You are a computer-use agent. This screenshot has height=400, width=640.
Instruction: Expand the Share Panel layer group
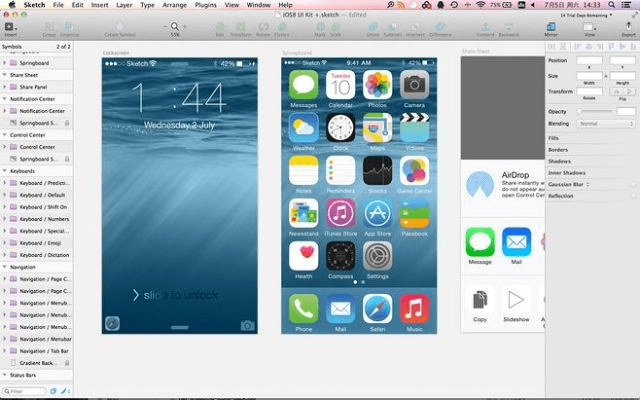(4, 87)
